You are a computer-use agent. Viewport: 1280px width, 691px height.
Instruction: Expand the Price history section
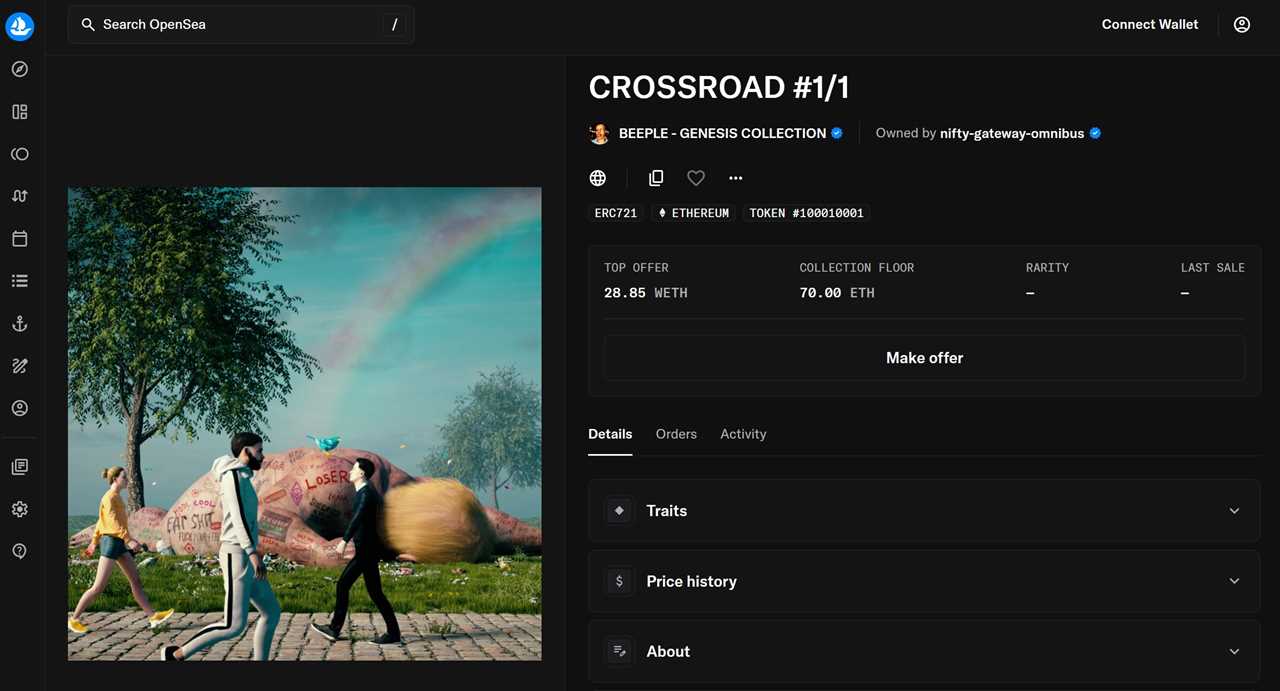tap(924, 580)
